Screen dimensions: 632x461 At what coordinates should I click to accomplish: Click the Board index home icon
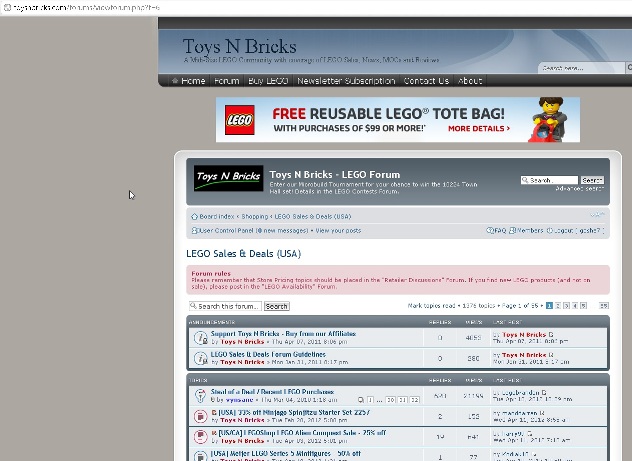(194, 216)
